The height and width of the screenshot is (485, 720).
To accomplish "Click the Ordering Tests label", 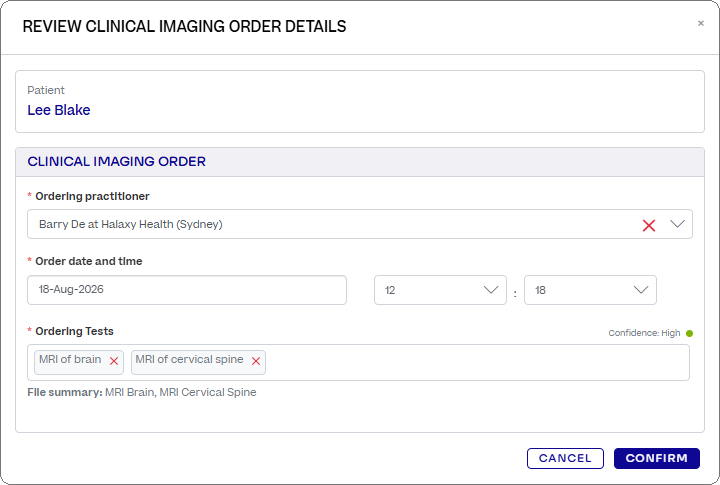I will click(x=74, y=331).
